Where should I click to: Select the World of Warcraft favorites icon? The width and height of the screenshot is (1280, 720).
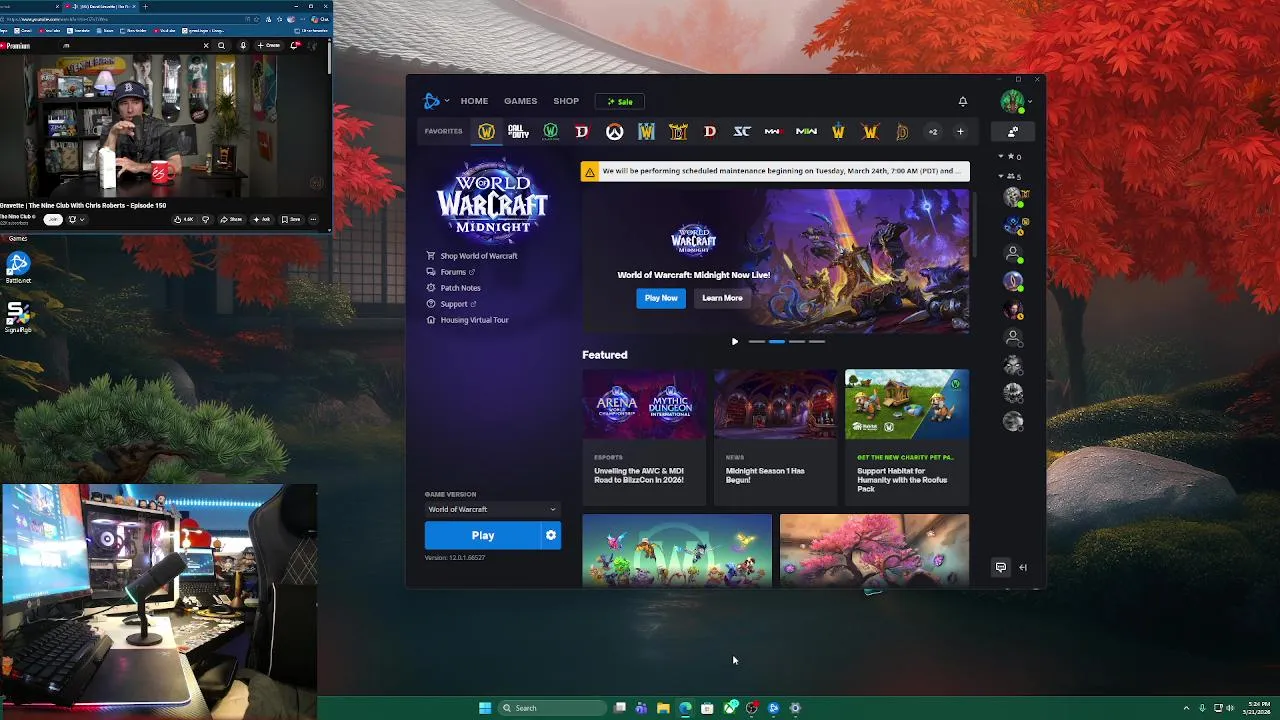click(x=486, y=132)
